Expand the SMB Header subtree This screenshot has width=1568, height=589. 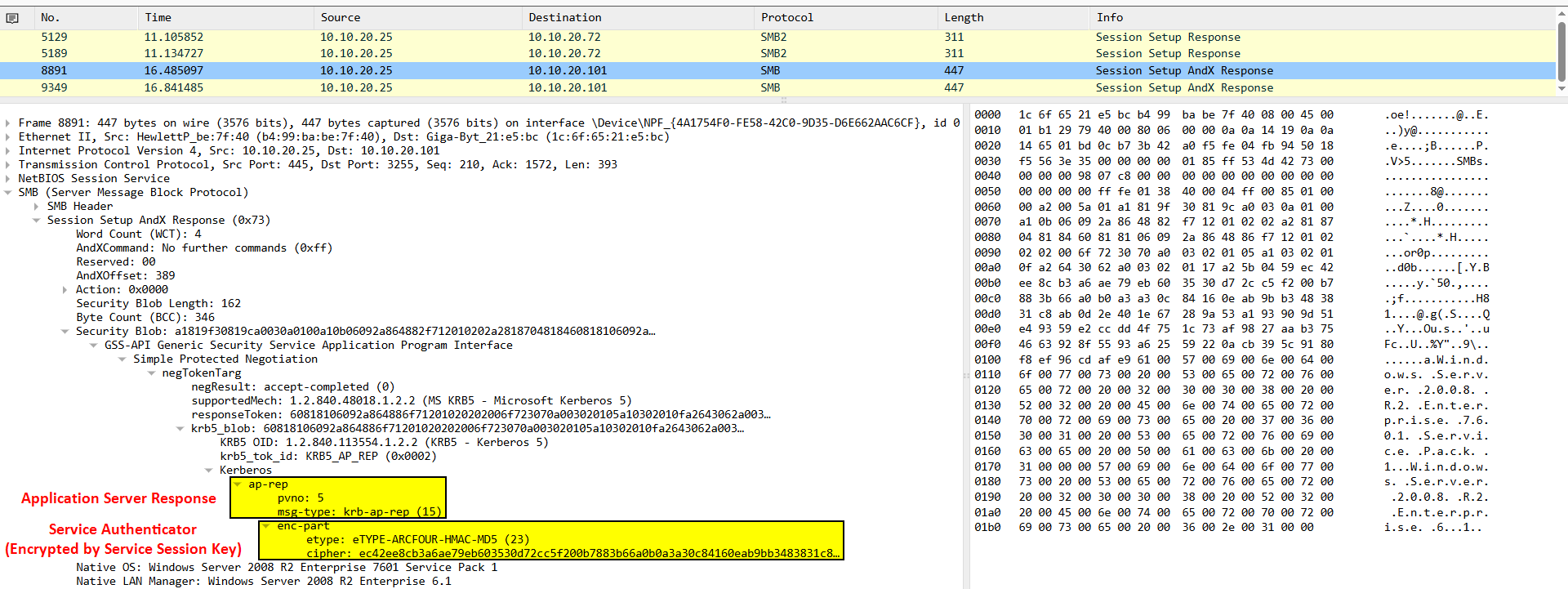point(37,207)
